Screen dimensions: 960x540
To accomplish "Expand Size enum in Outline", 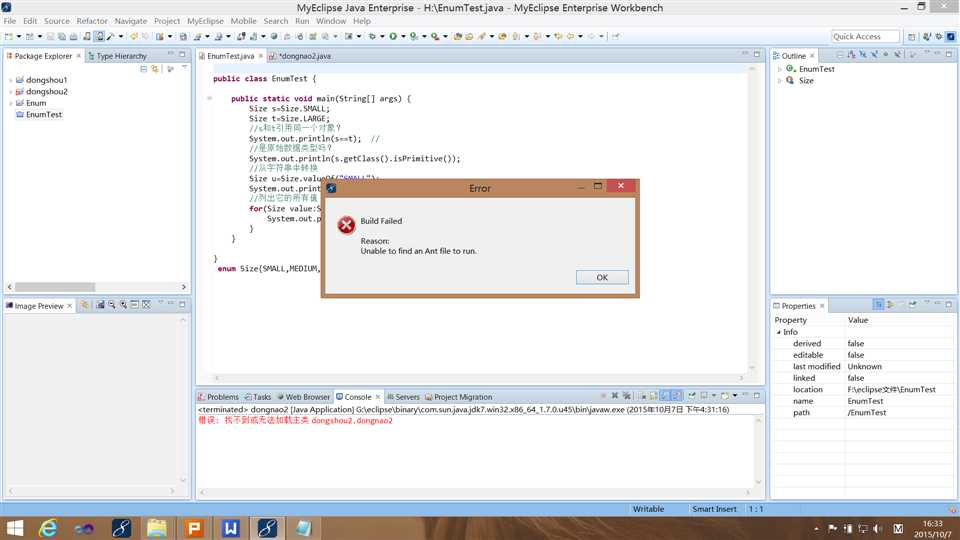I will pos(779,81).
